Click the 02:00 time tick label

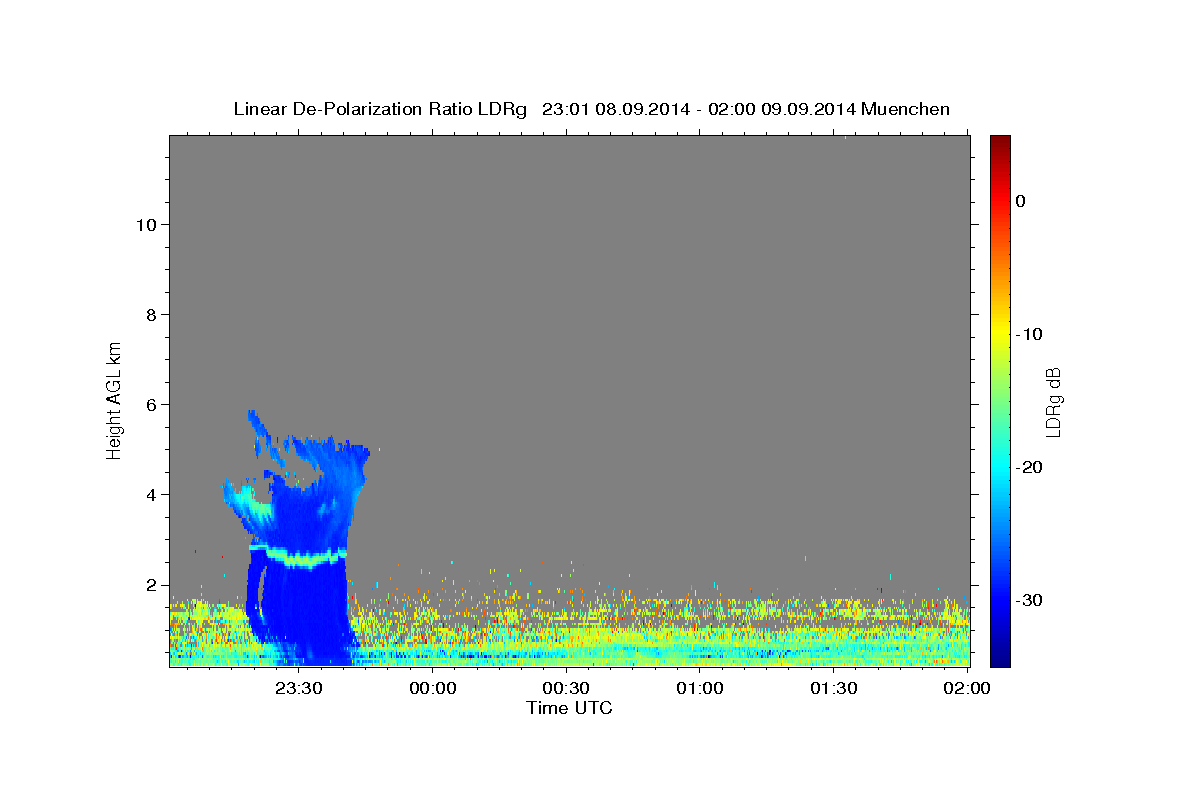coord(967,688)
